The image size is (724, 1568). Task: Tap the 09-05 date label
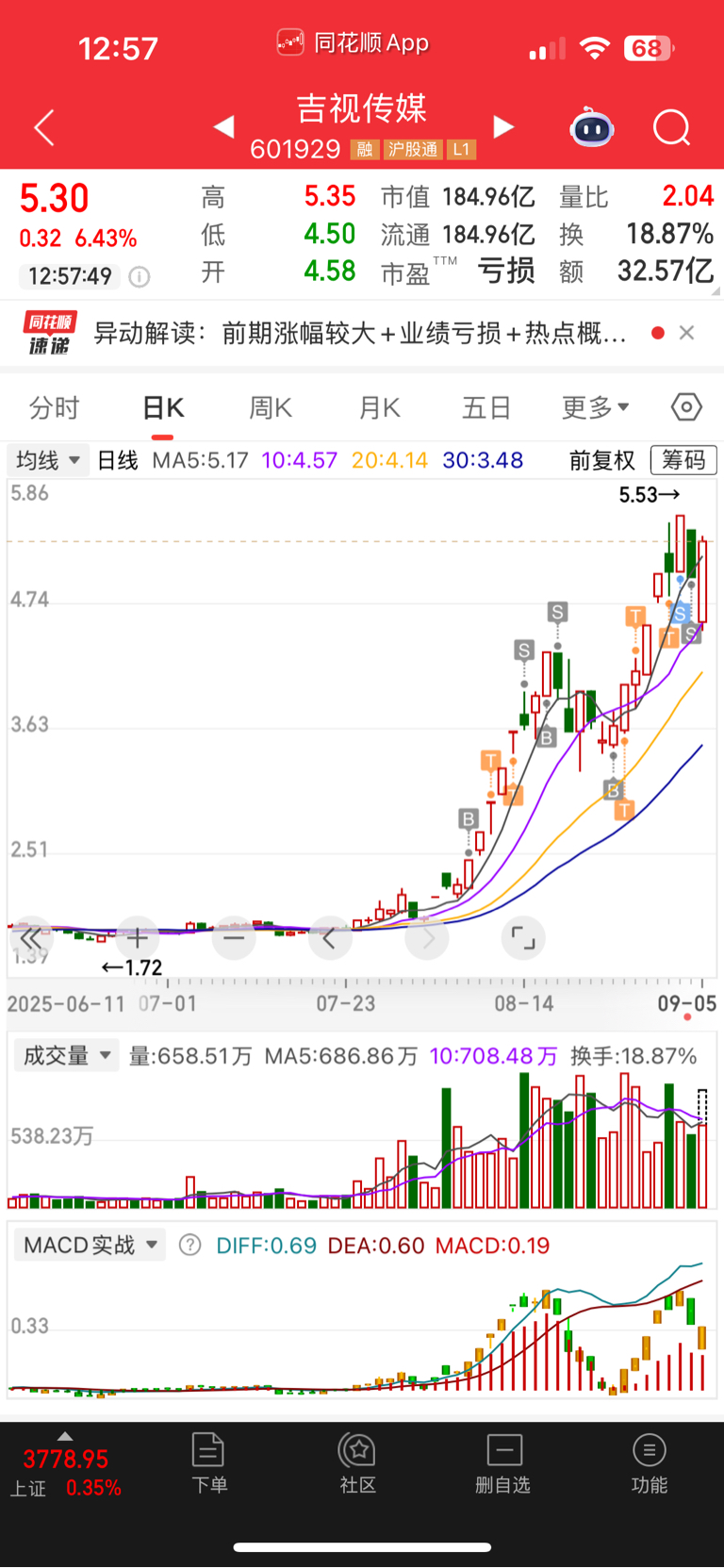pyautogui.click(x=687, y=1004)
